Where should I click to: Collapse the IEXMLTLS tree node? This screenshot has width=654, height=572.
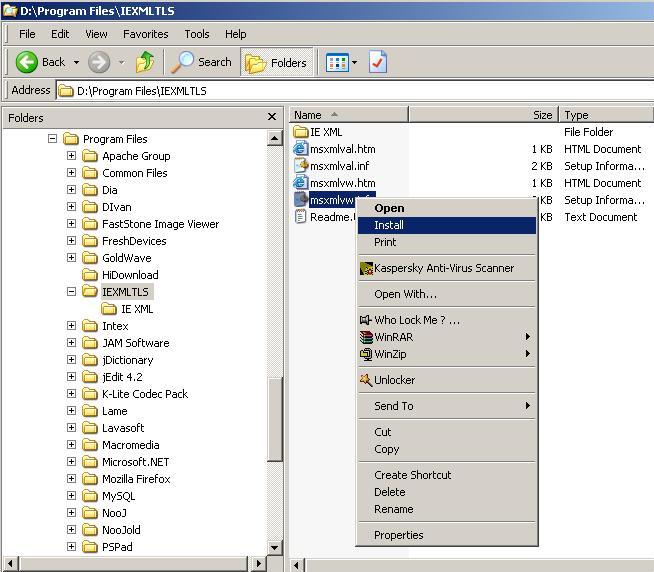(x=71, y=292)
